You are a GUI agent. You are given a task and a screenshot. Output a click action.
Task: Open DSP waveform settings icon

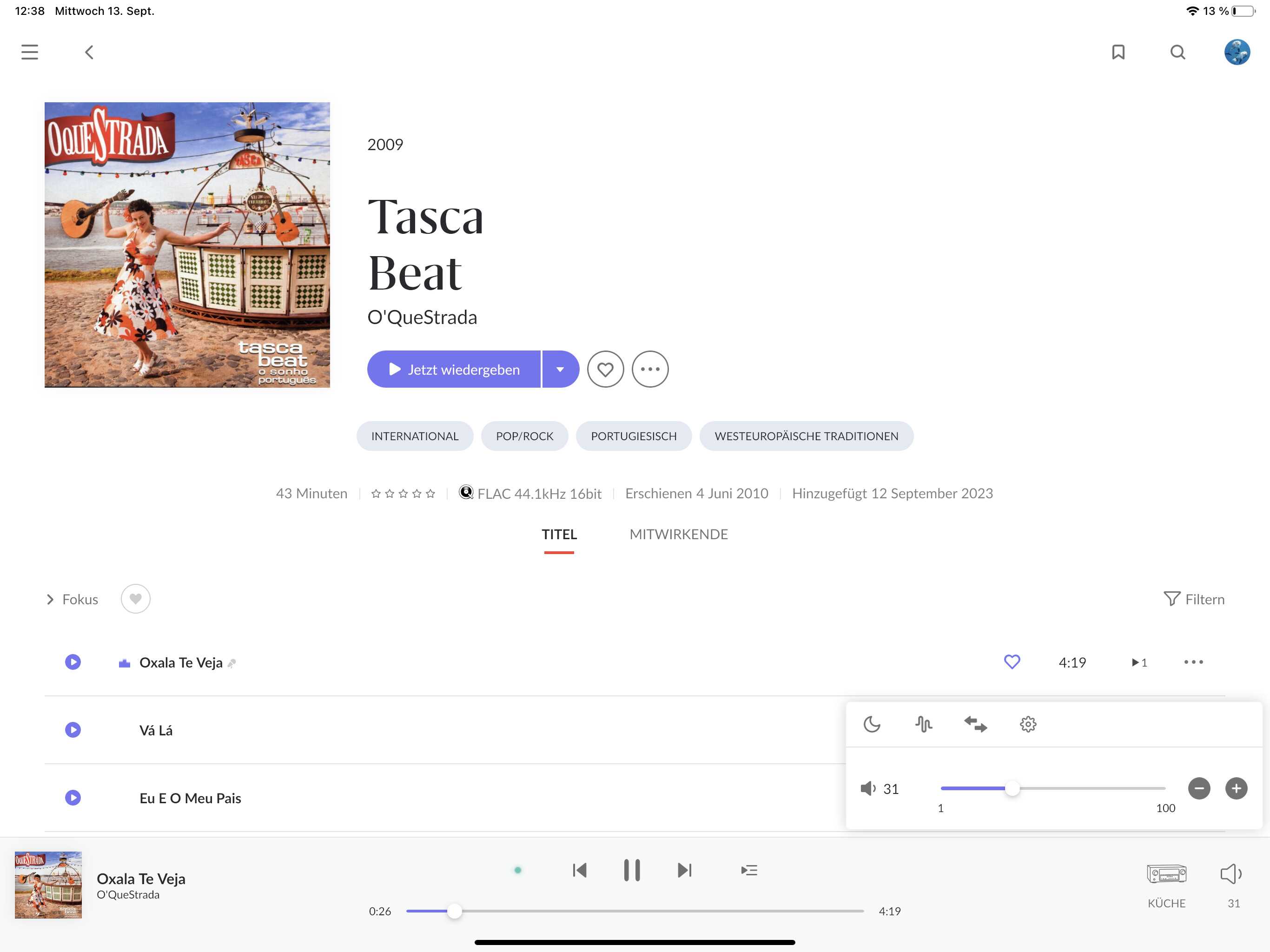coord(923,724)
